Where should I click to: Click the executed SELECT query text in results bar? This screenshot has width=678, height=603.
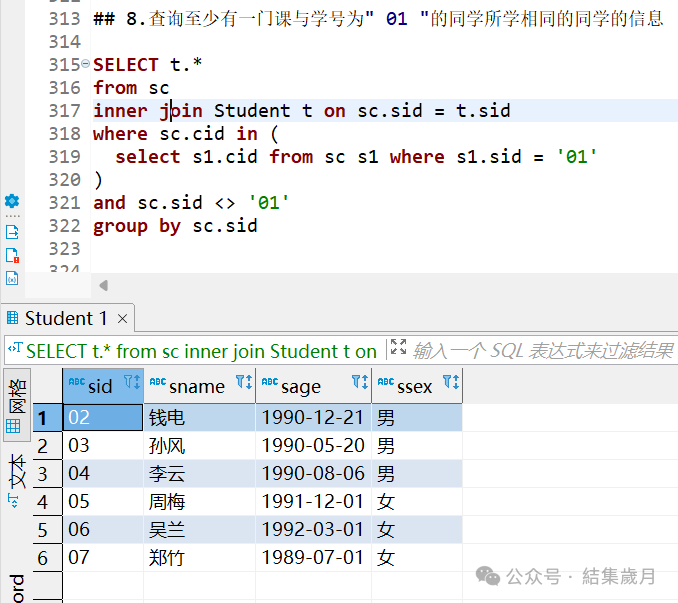pos(201,351)
